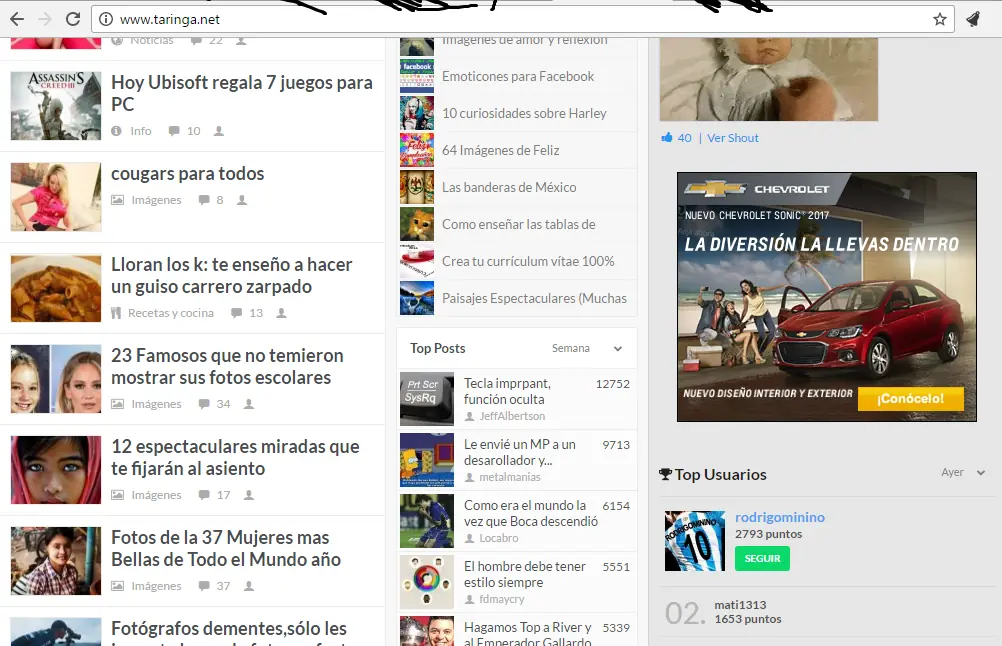The height and width of the screenshot is (646, 1002).
Task: Open 64 Imágenes de Feliz link
Action: [500, 150]
